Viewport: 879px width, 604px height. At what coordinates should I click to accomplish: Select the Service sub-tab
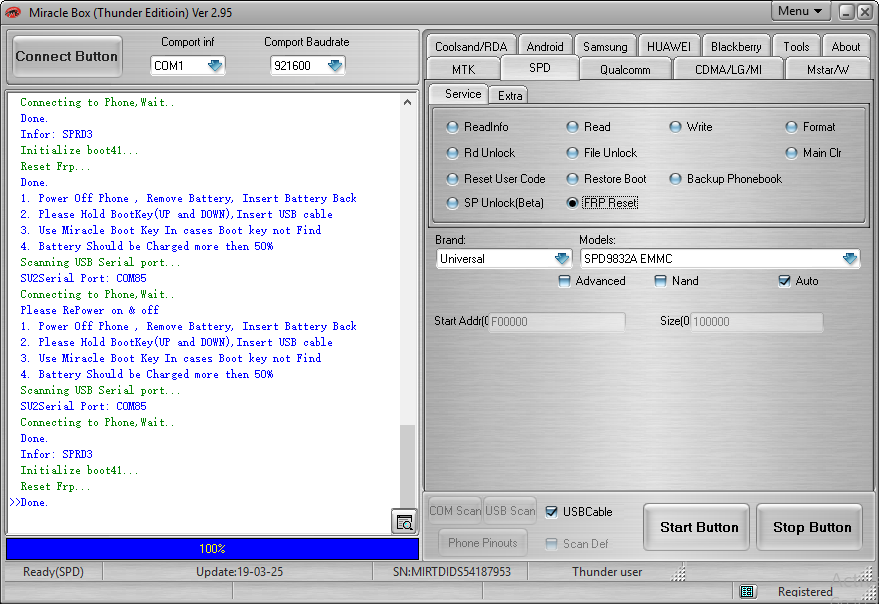click(x=462, y=94)
